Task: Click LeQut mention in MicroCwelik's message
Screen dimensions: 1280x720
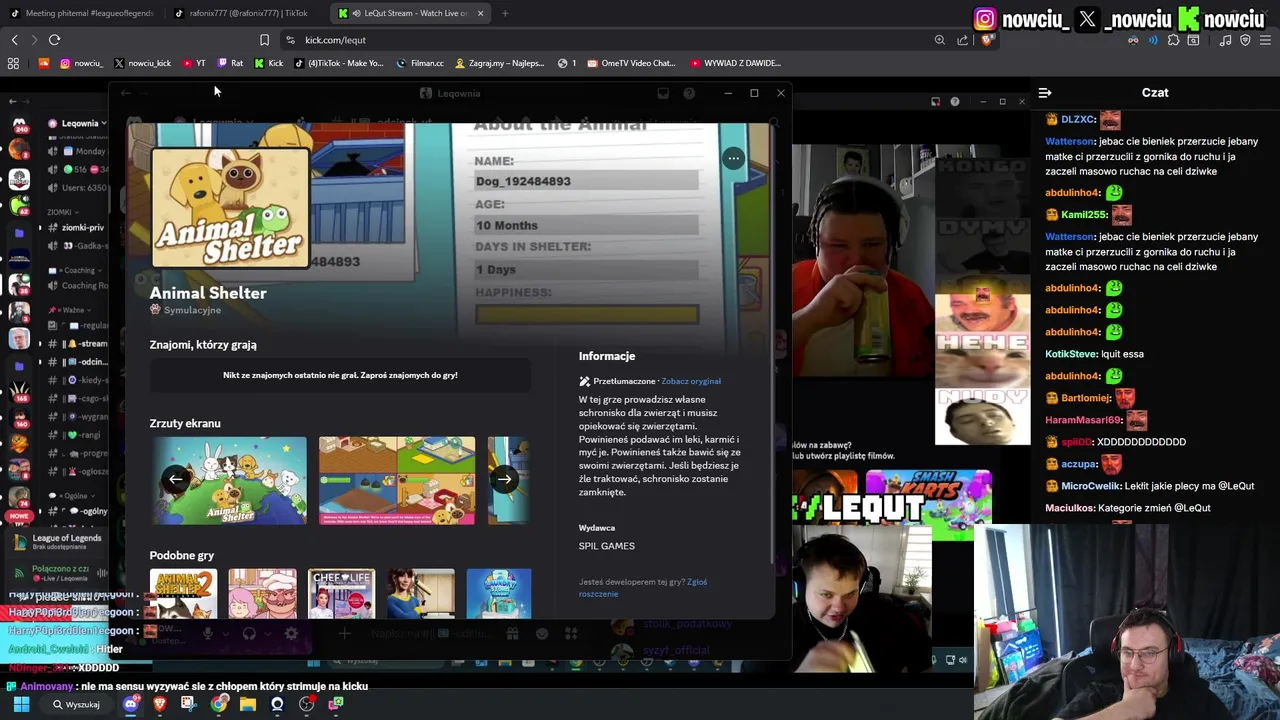Action: [1236, 486]
